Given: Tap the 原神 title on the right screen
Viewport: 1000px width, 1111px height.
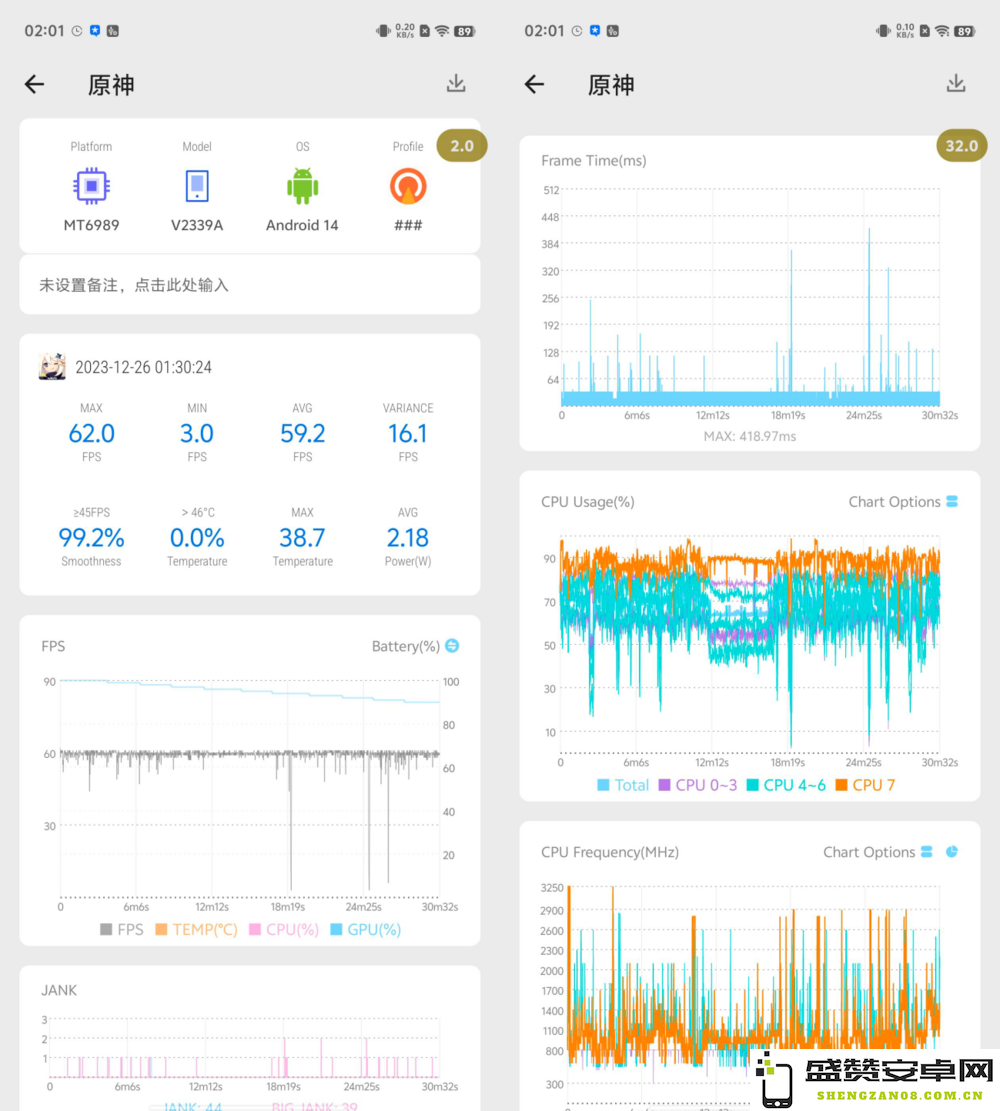Looking at the screenshot, I should click(x=611, y=85).
